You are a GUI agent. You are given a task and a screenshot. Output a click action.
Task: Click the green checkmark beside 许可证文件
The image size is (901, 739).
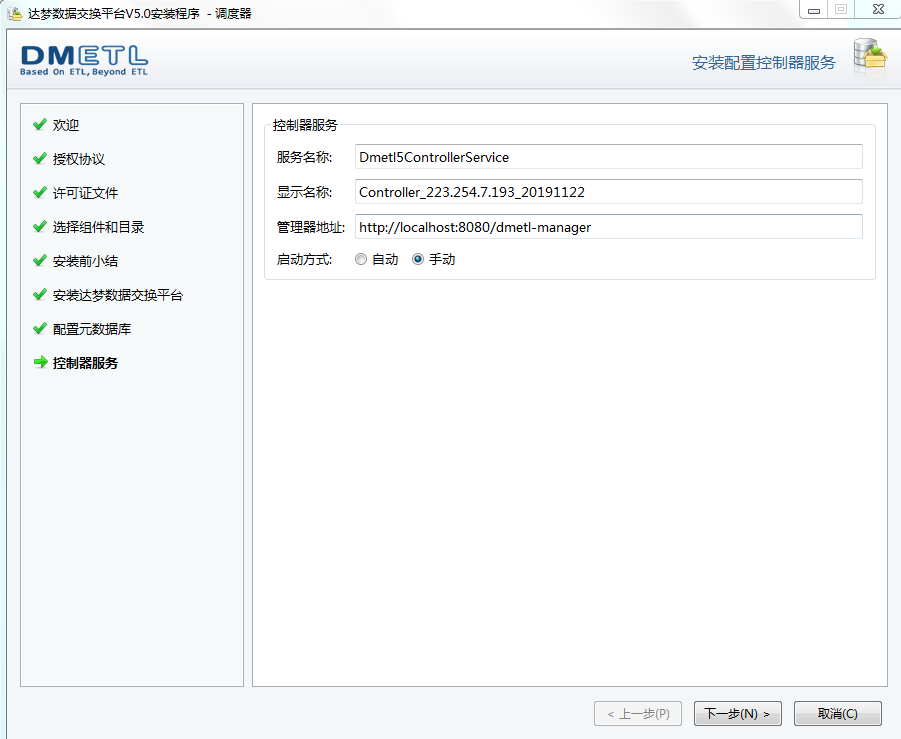[40, 192]
